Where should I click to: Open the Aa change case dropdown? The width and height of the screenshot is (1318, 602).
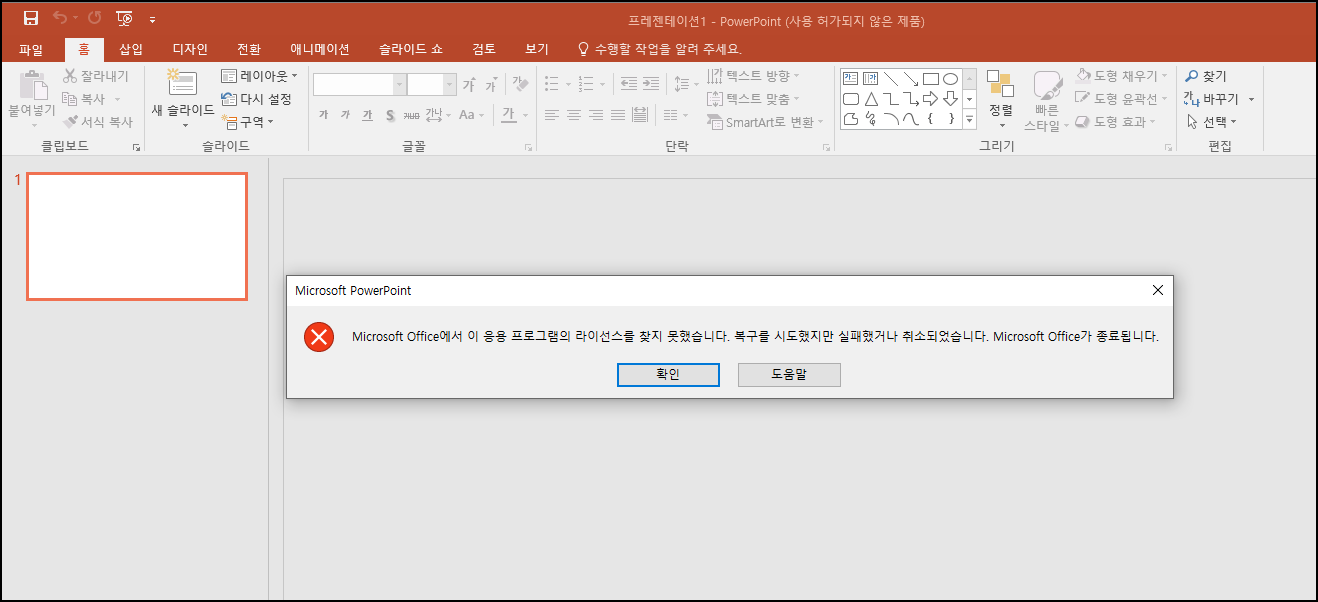pos(470,115)
